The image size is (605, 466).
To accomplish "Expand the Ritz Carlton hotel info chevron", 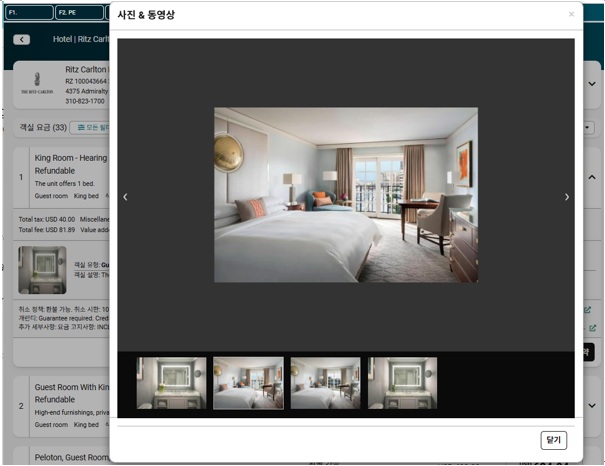I will 592,84.
